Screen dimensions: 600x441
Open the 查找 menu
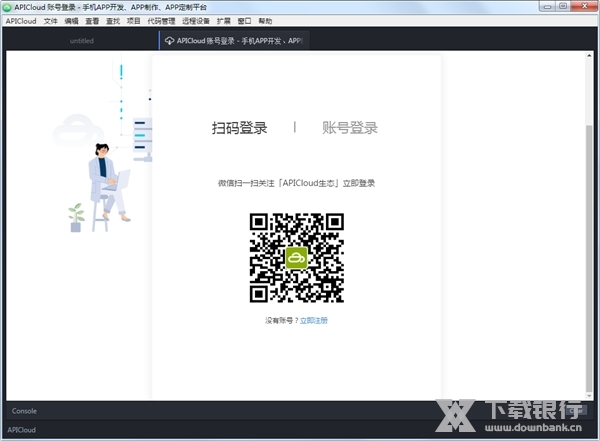pos(113,21)
